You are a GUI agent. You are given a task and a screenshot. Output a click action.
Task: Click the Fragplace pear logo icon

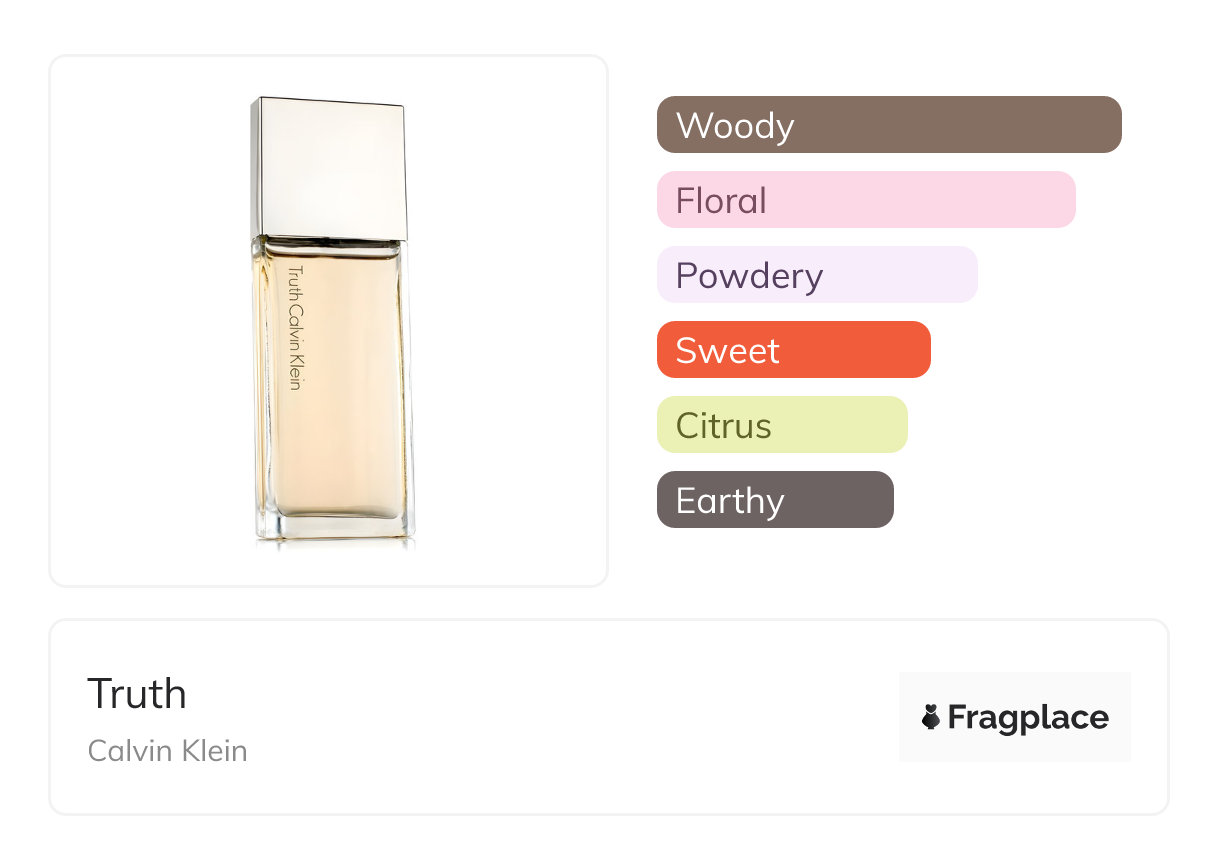point(931,717)
